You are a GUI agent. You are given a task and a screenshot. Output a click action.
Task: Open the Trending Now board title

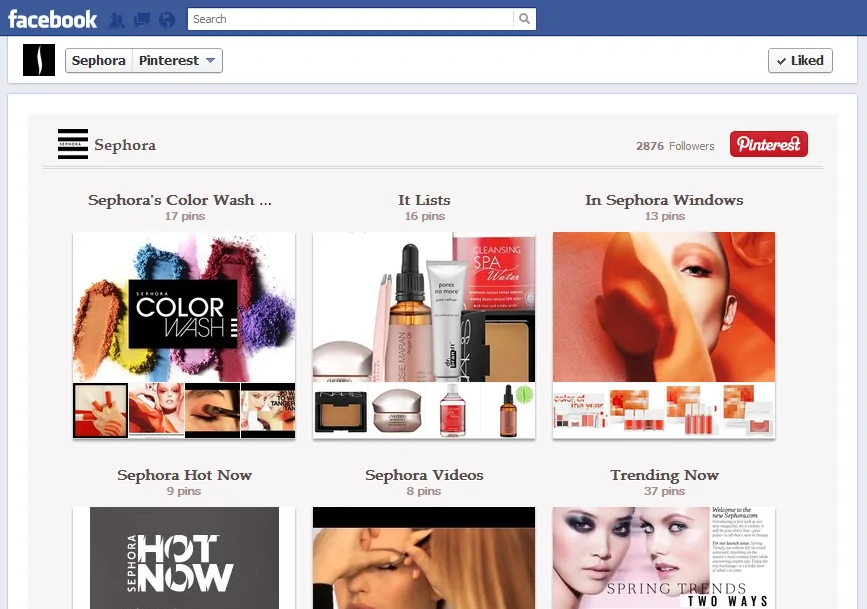pyautogui.click(x=664, y=475)
